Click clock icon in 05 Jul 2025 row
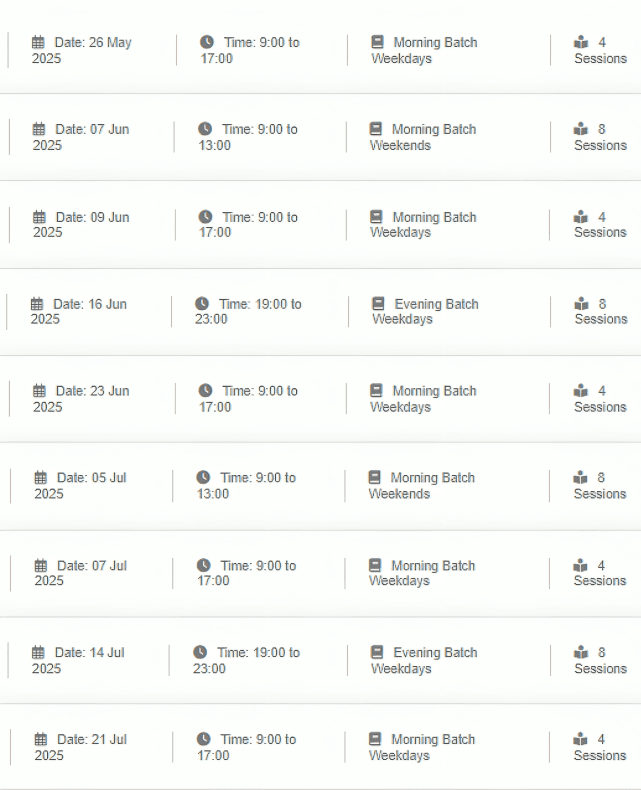Screen dimensions: 641x790 tap(203, 477)
